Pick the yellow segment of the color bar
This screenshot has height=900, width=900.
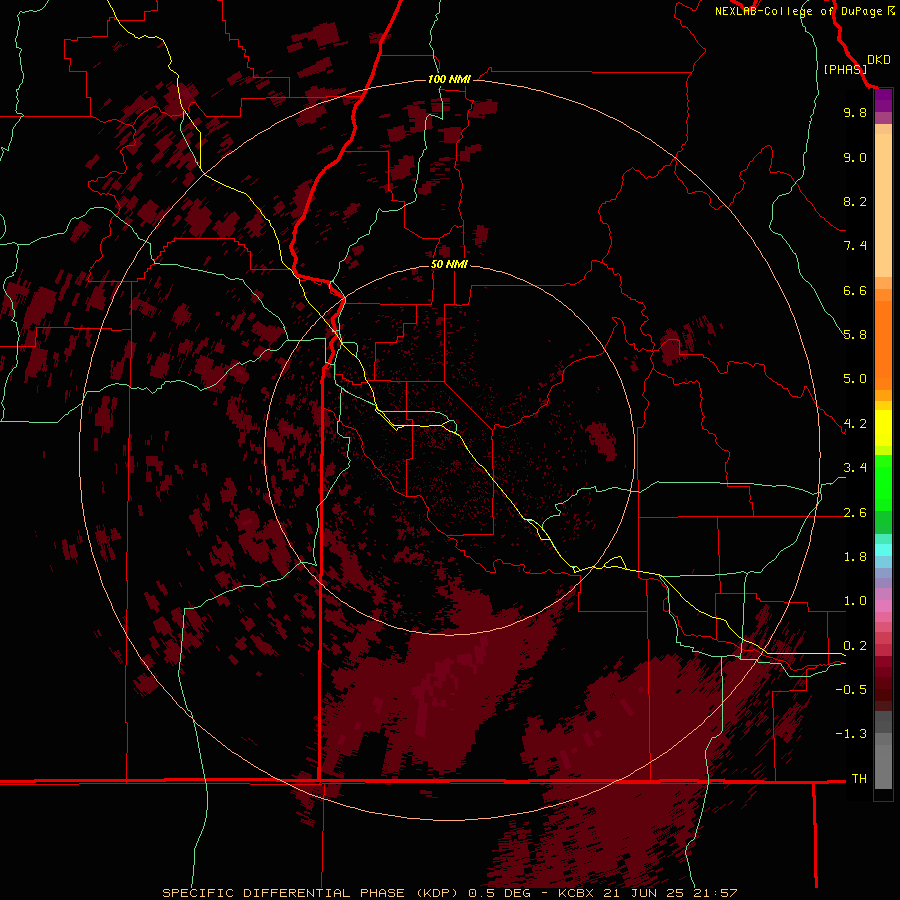883,428
